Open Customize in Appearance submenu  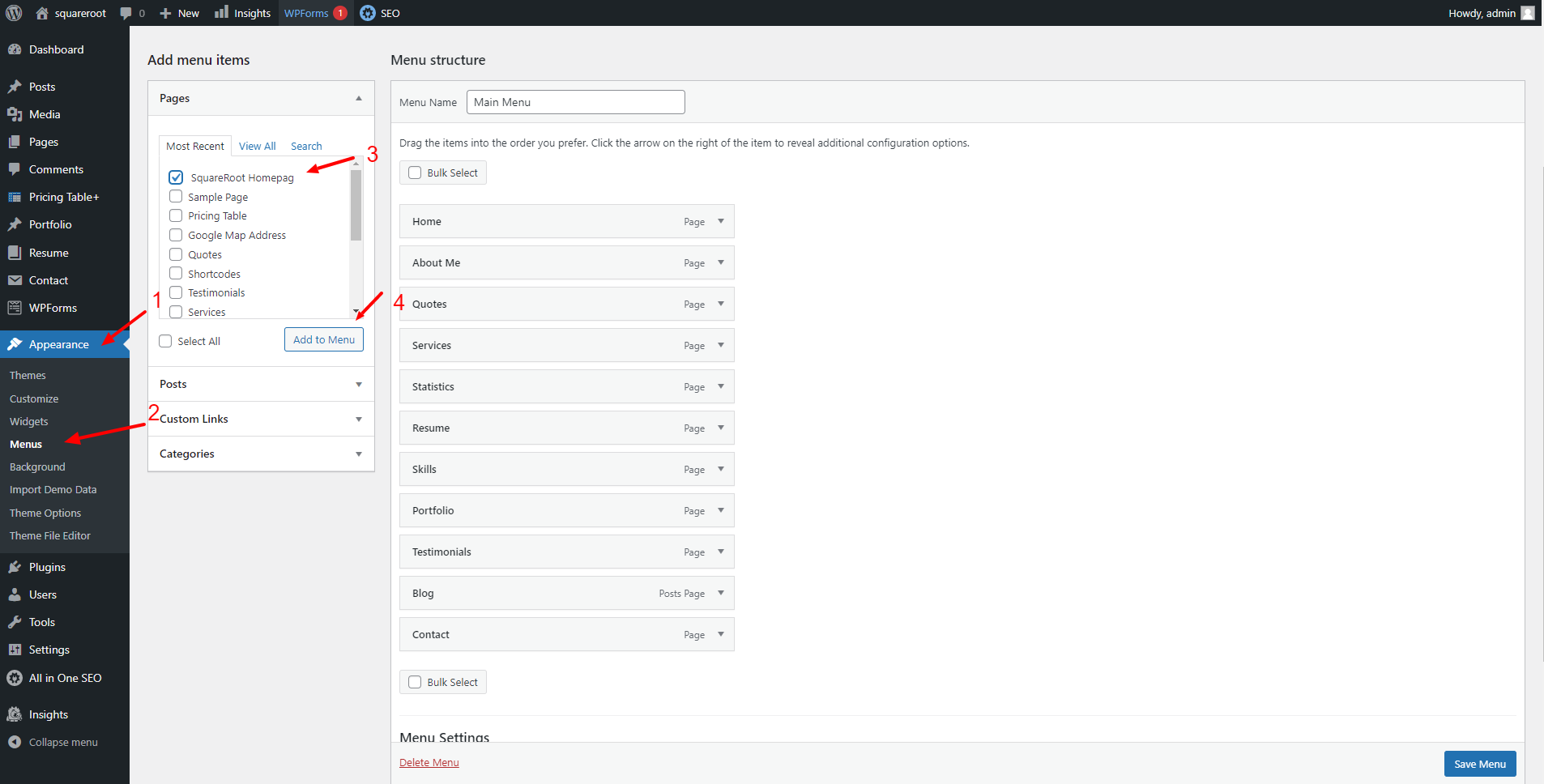(x=34, y=398)
